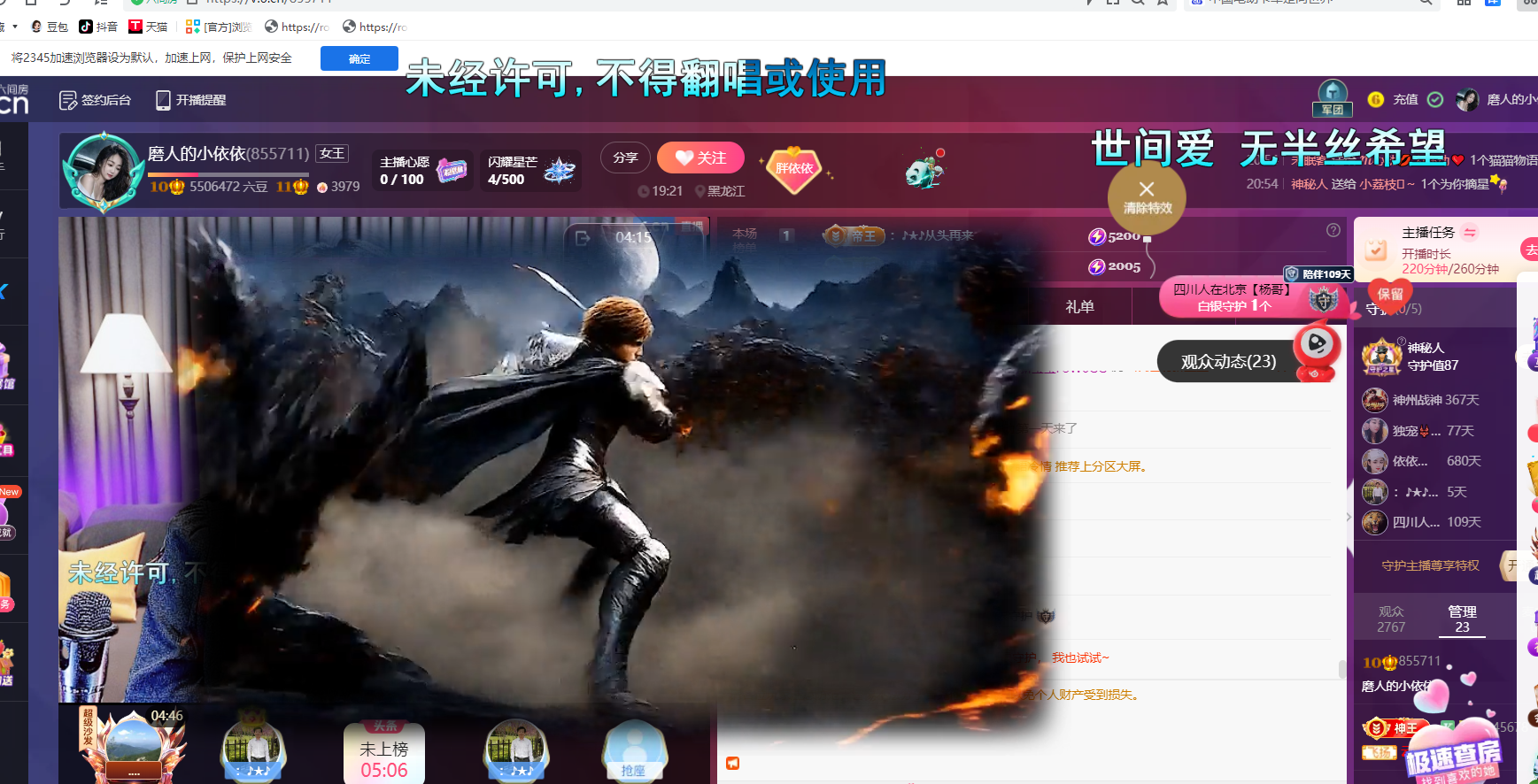1538x784 pixels.
Task: Click the 3979 popularity count
Action: tap(338, 187)
